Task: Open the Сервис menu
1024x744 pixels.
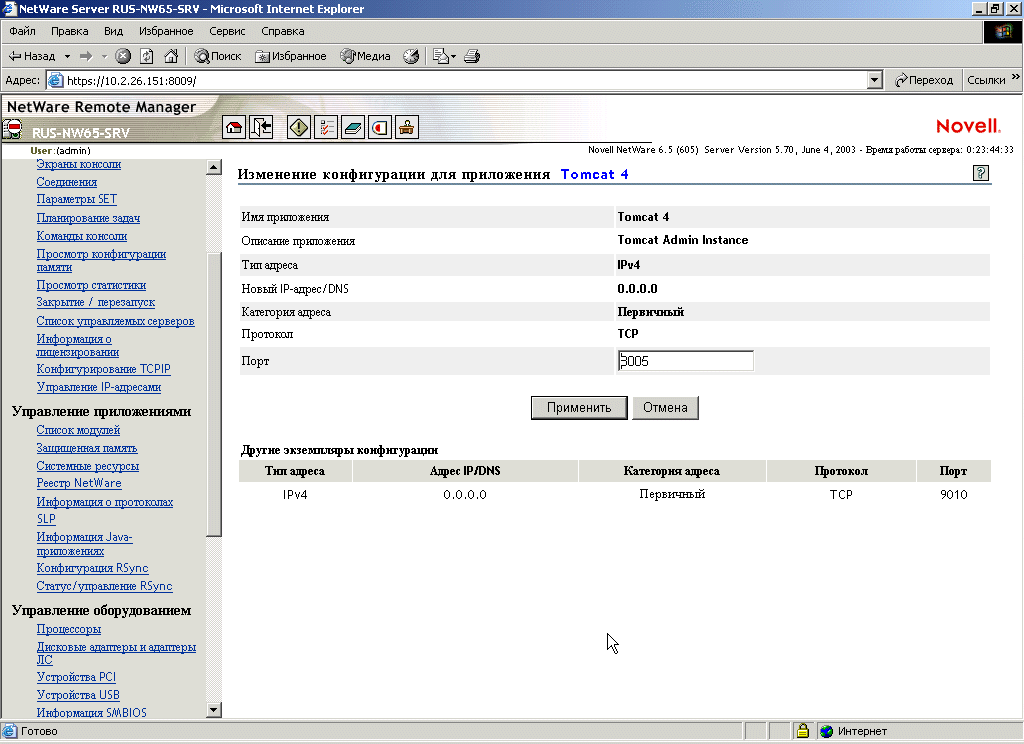Action: click(227, 31)
